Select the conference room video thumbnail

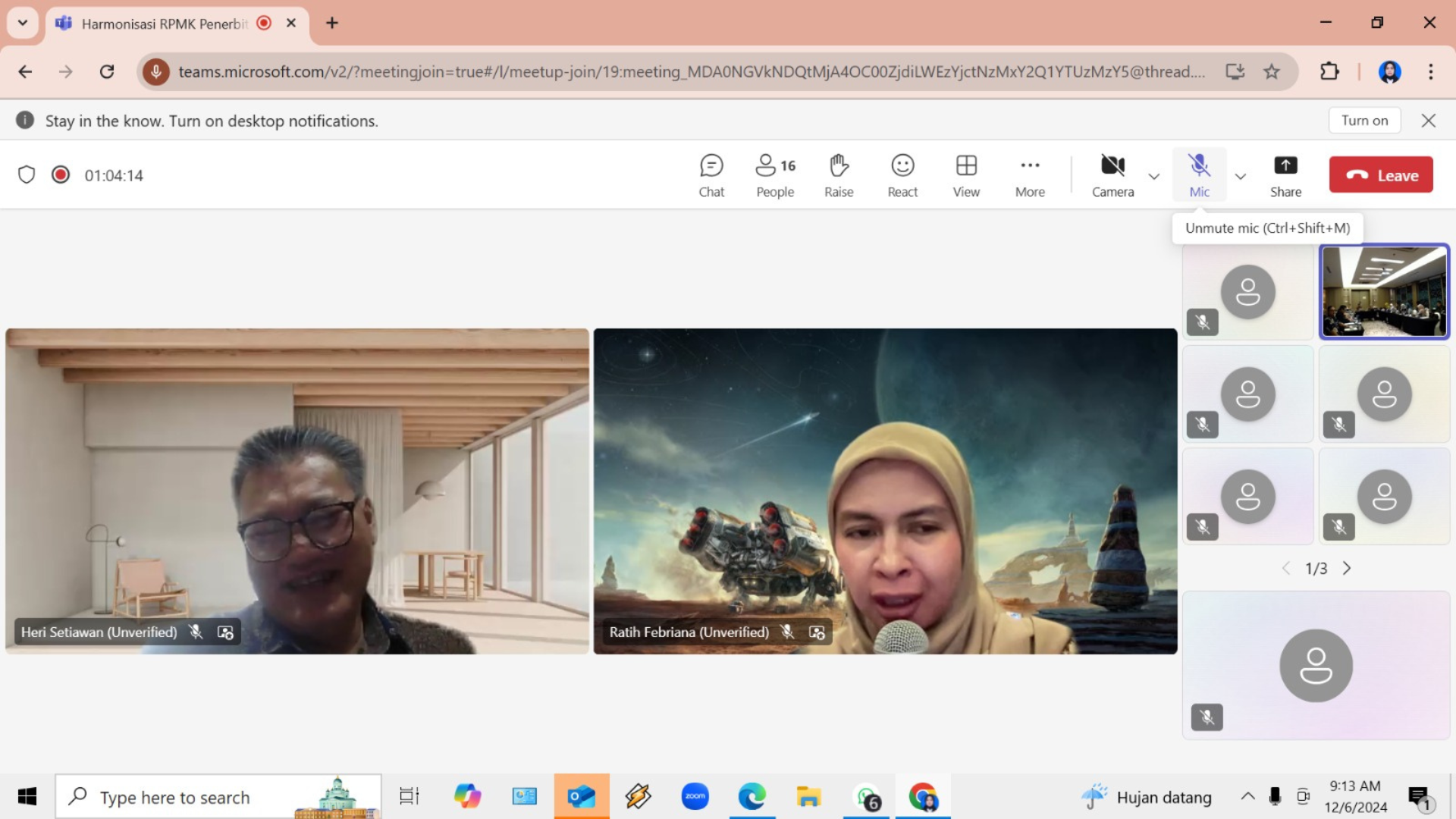point(1384,292)
